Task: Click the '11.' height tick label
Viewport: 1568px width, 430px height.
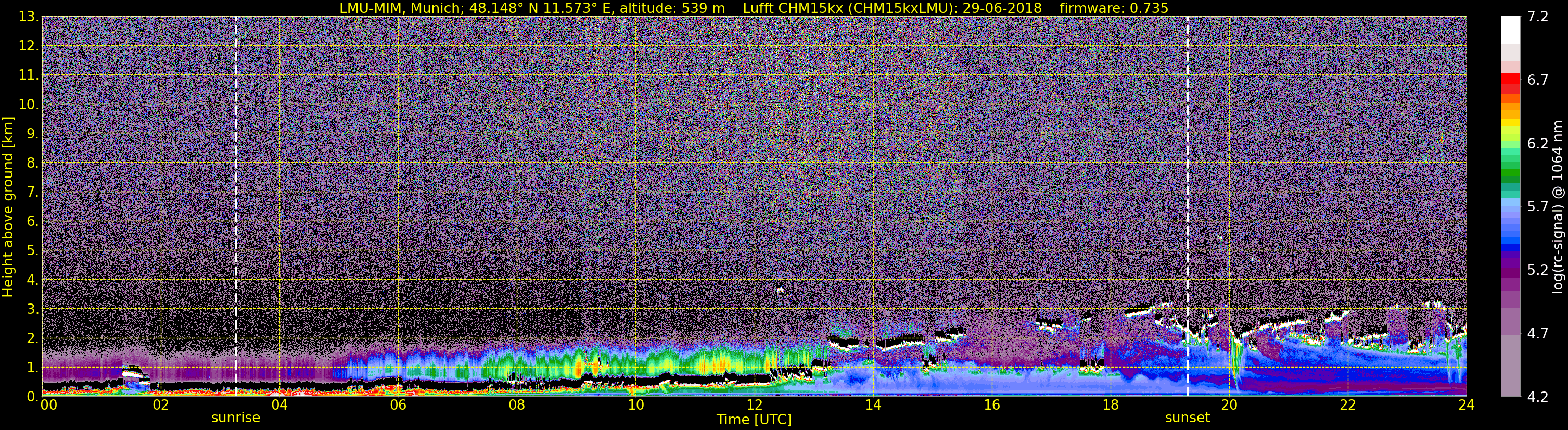Action: (29, 75)
